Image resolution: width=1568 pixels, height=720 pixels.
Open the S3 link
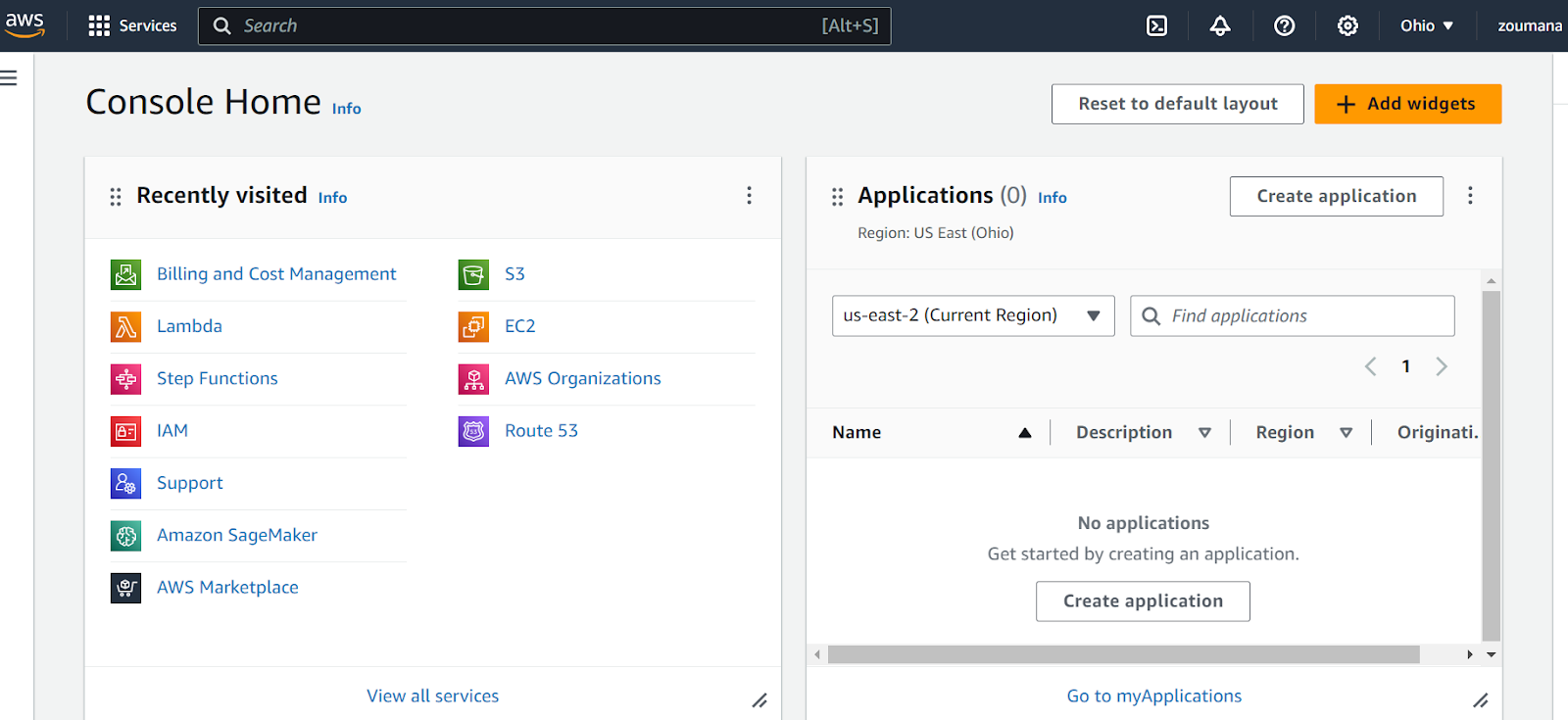pyautogui.click(x=514, y=274)
